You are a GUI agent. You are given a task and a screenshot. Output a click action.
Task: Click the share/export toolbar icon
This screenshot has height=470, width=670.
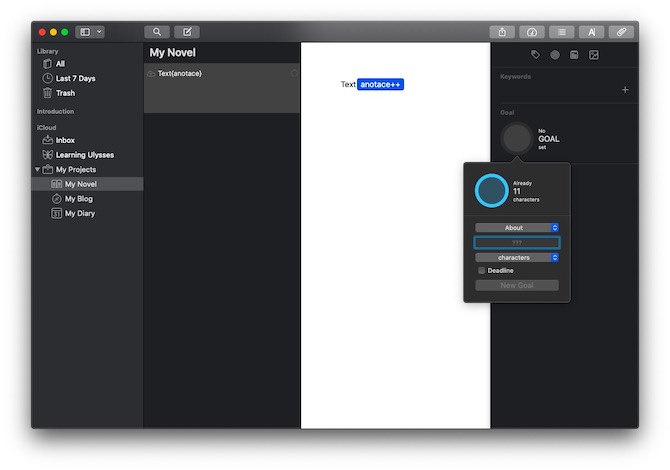[502, 32]
